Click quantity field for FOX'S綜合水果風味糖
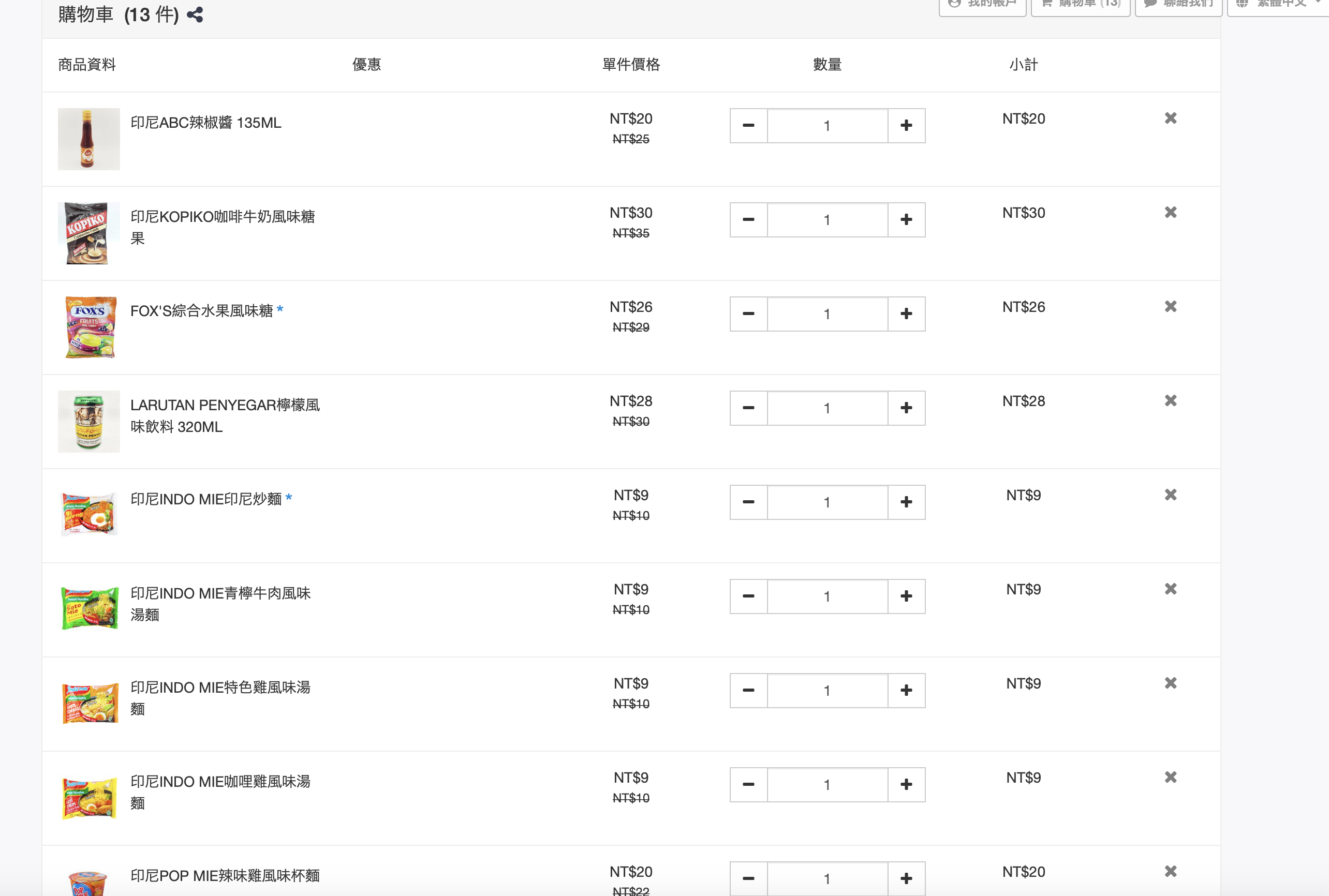 click(828, 313)
